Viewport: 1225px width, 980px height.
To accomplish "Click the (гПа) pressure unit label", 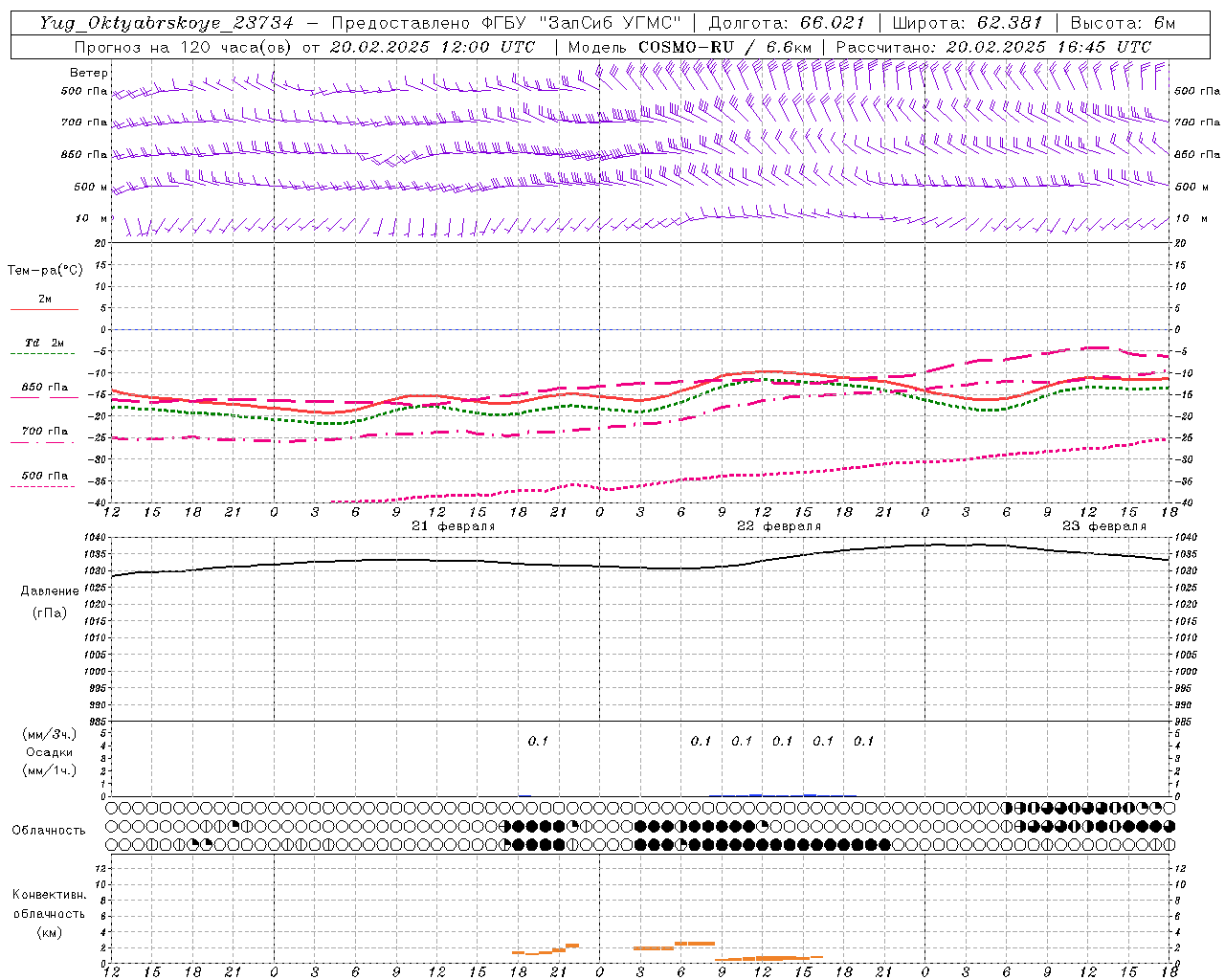I will (x=50, y=613).
